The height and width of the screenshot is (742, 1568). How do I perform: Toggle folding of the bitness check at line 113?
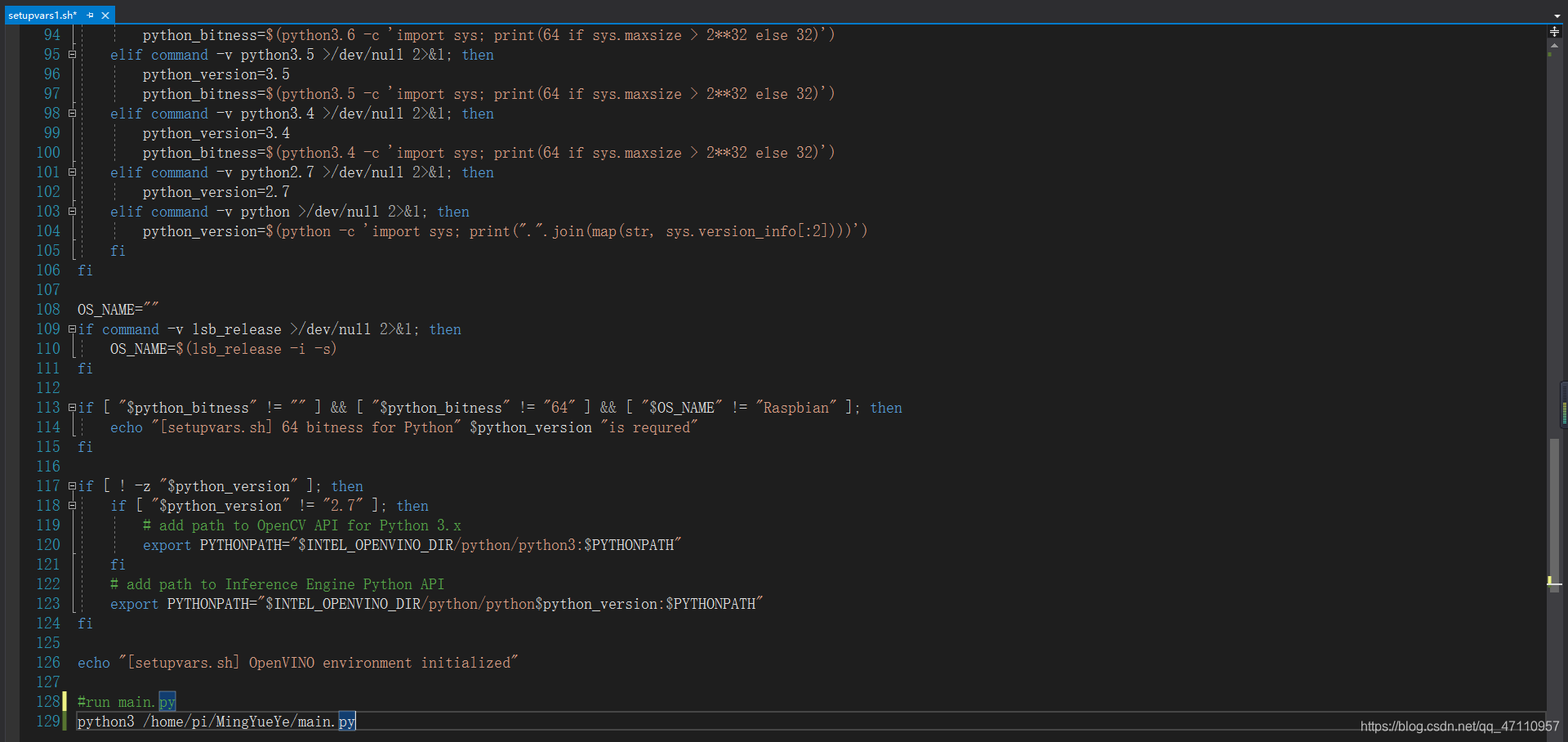point(72,408)
